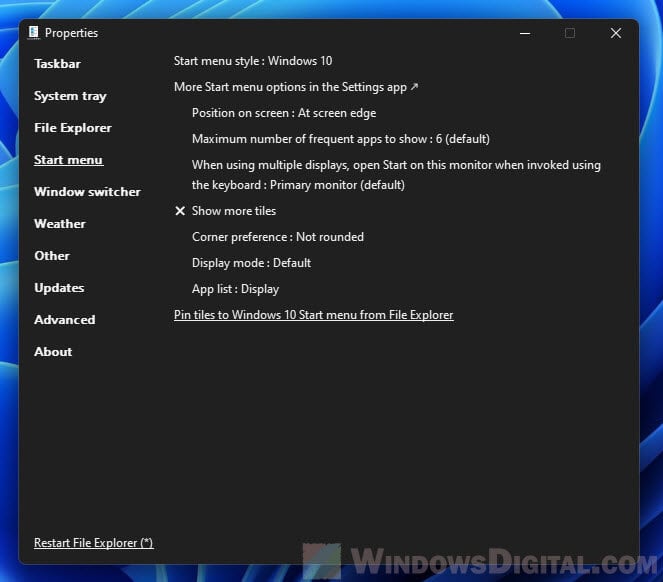Open the Other section
This screenshot has width=663, height=582.
coord(52,256)
